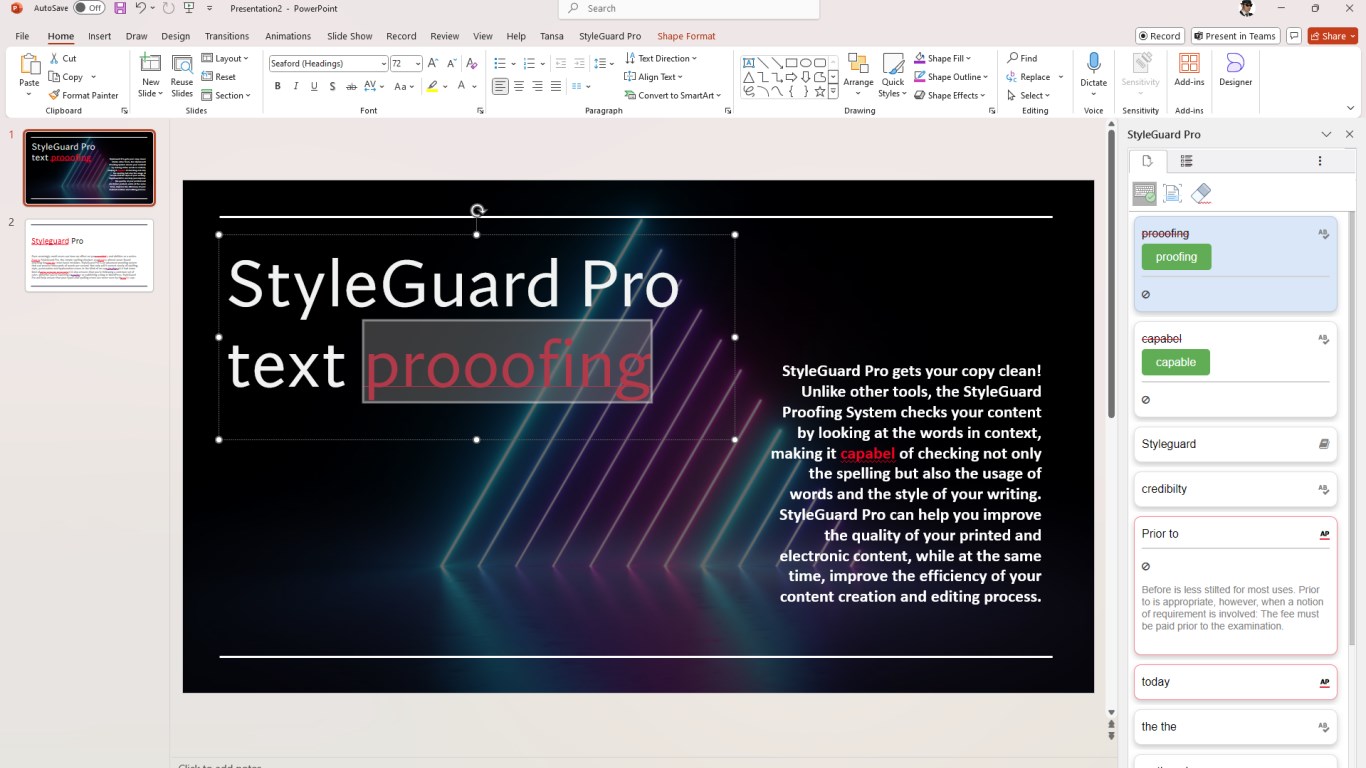The image size is (1366, 768).
Task: Cut the selected content
Action: 63,58
